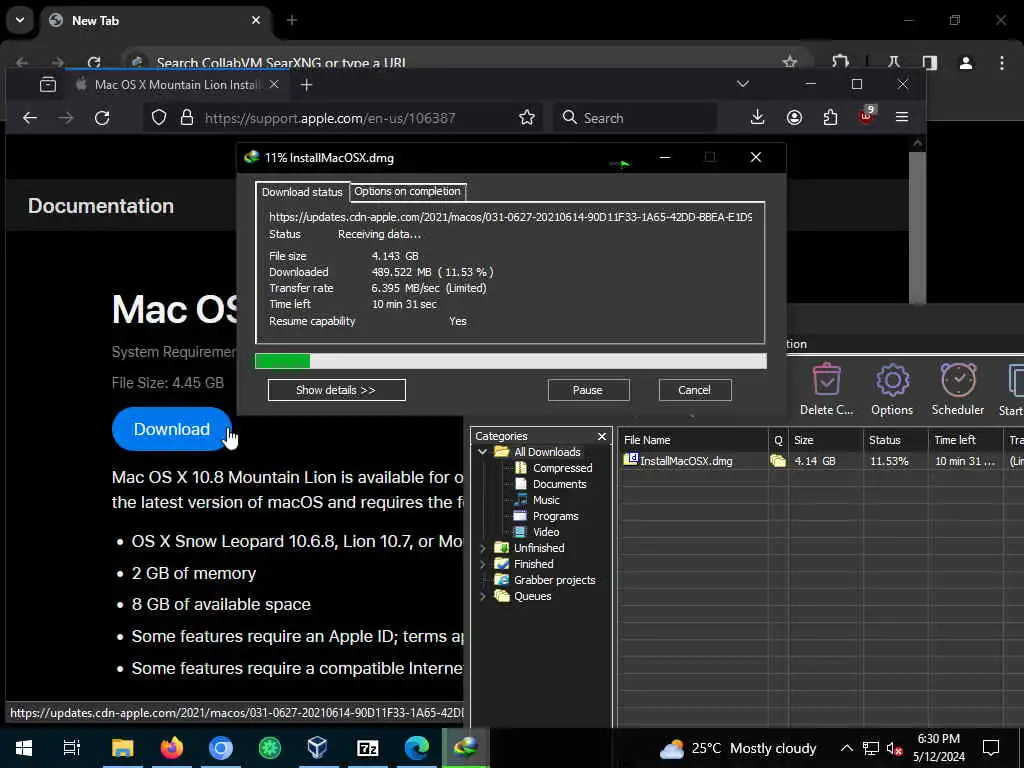Open File Explorer from taskbar
Image resolution: width=1024 pixels, height=768 pixels.
(x=122, y=748)
